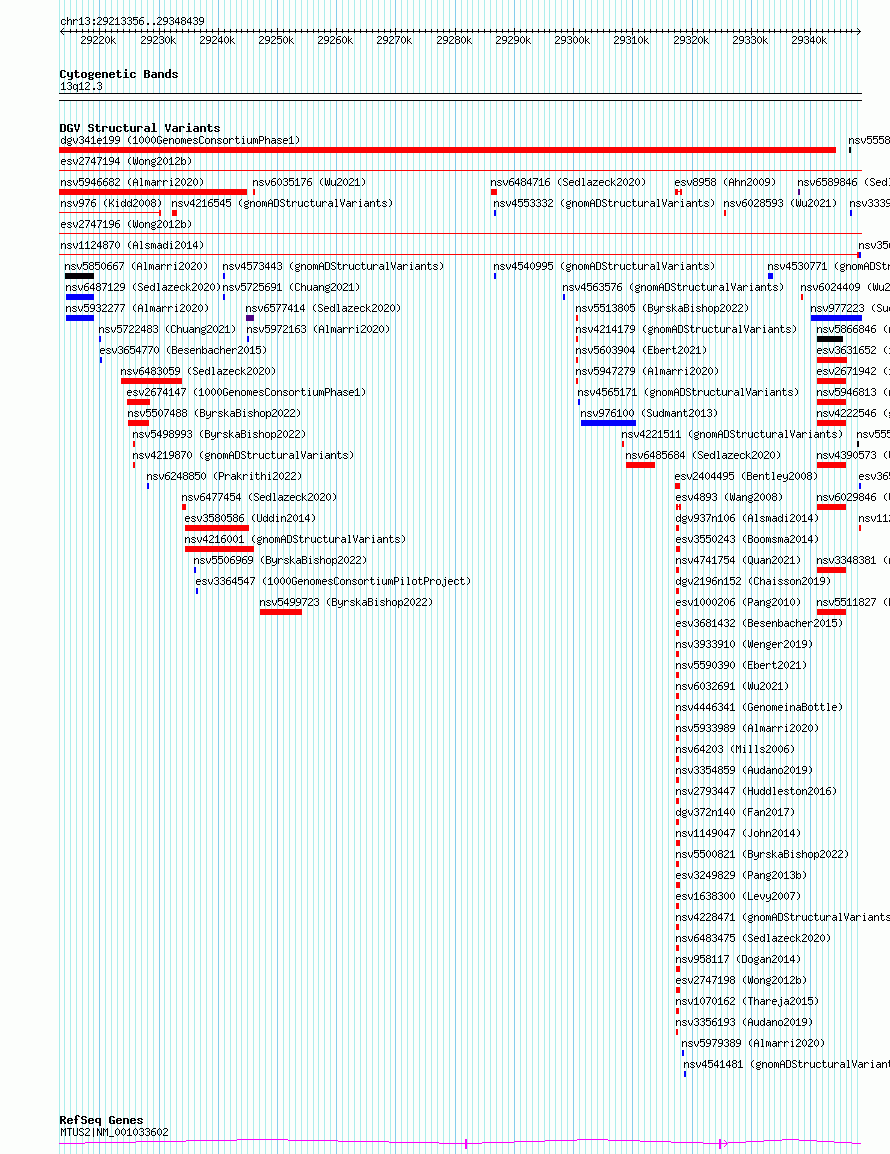This screenshot has width=890, height=1154.
Task: Click the nsv5850667 (Almarri2020) label
Action: (x=136, y=266)
